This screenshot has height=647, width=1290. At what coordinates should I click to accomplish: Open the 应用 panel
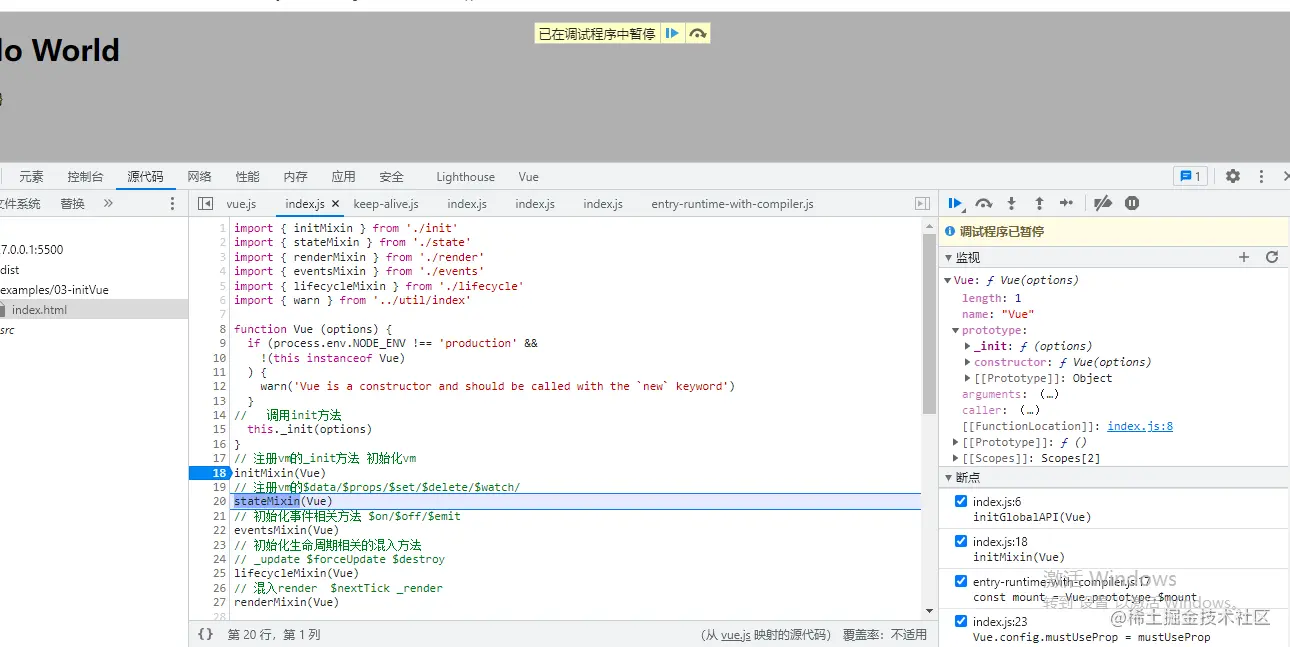pos(344,177)
